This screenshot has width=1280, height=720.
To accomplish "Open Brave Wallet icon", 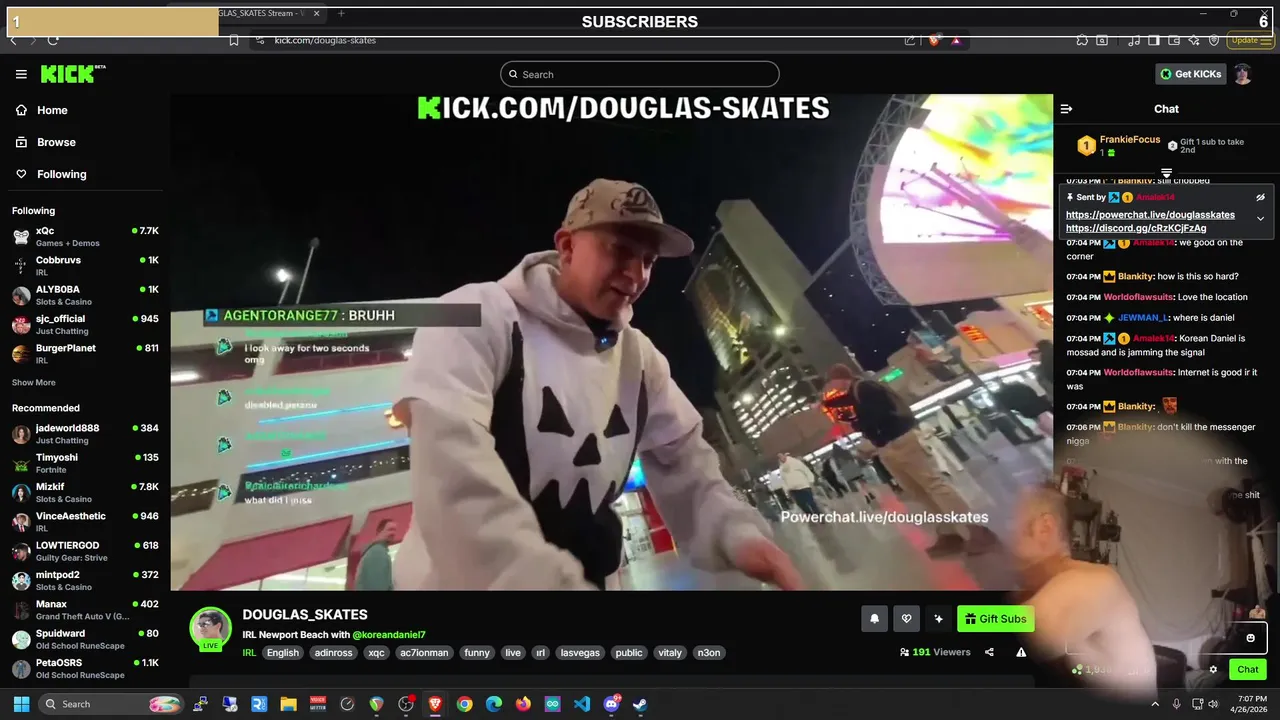I will pyautogui.click(x=1174, y=40).
